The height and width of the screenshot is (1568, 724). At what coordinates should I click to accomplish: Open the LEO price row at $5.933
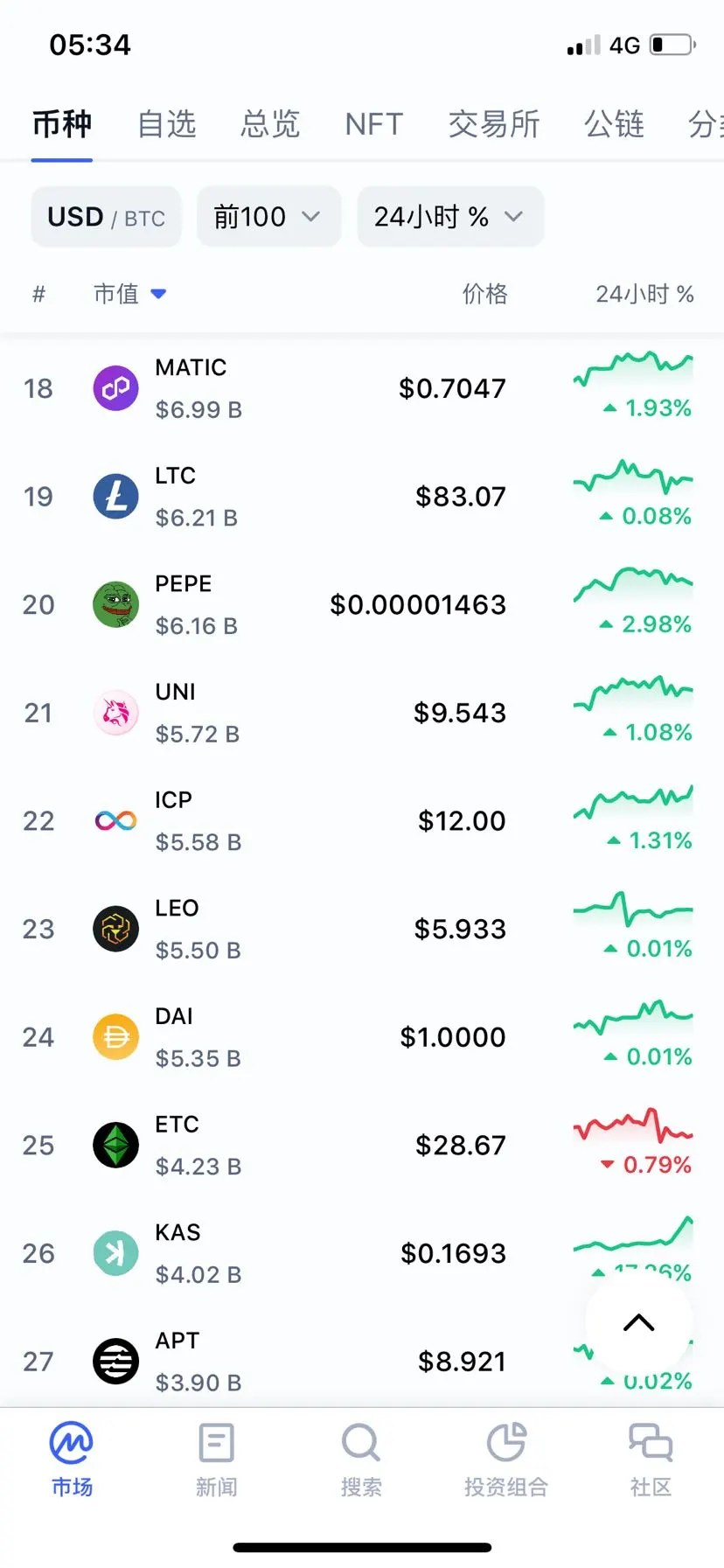tap(362, 929)
